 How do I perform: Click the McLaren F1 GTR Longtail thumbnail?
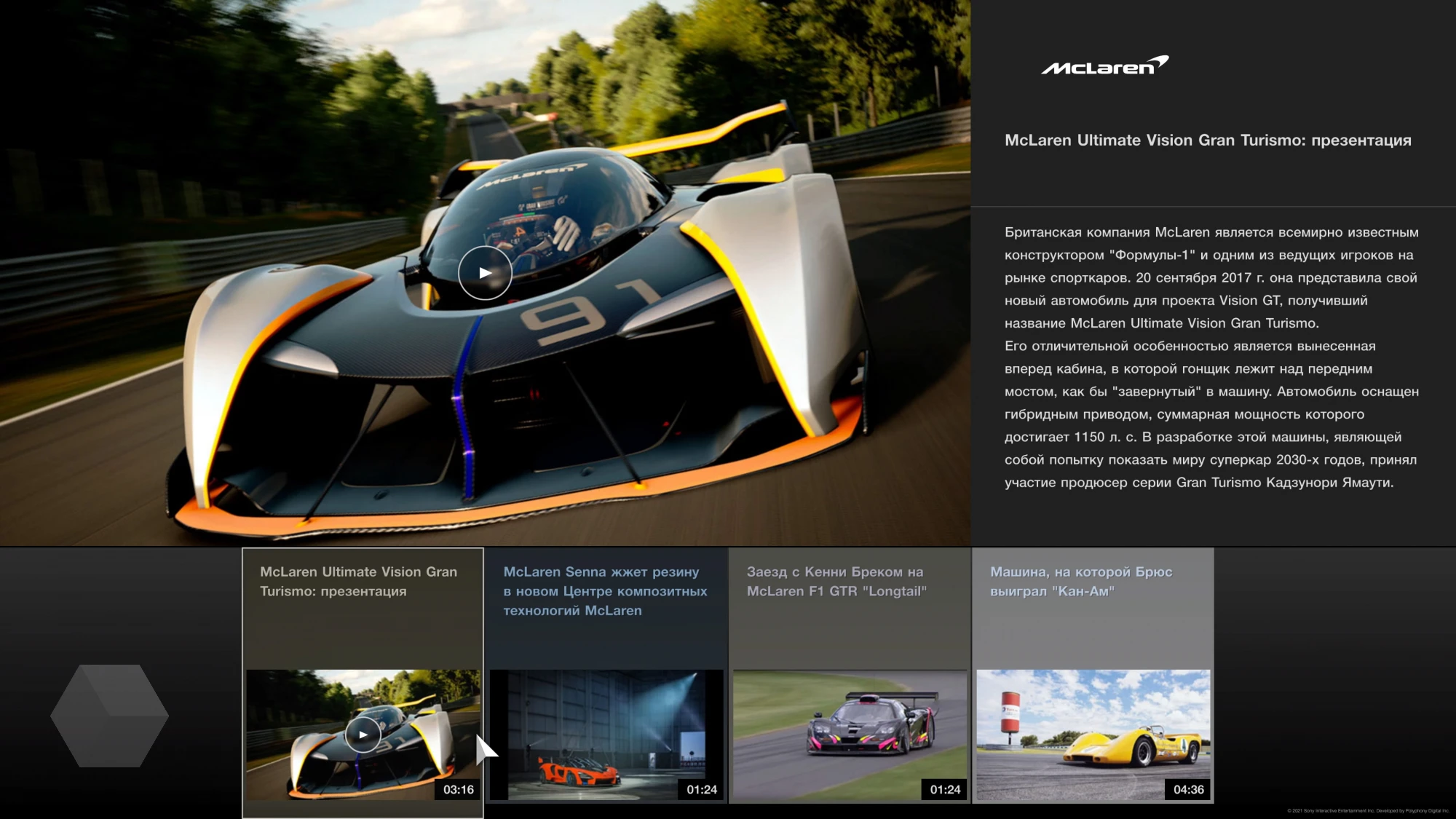coord(850,735)
